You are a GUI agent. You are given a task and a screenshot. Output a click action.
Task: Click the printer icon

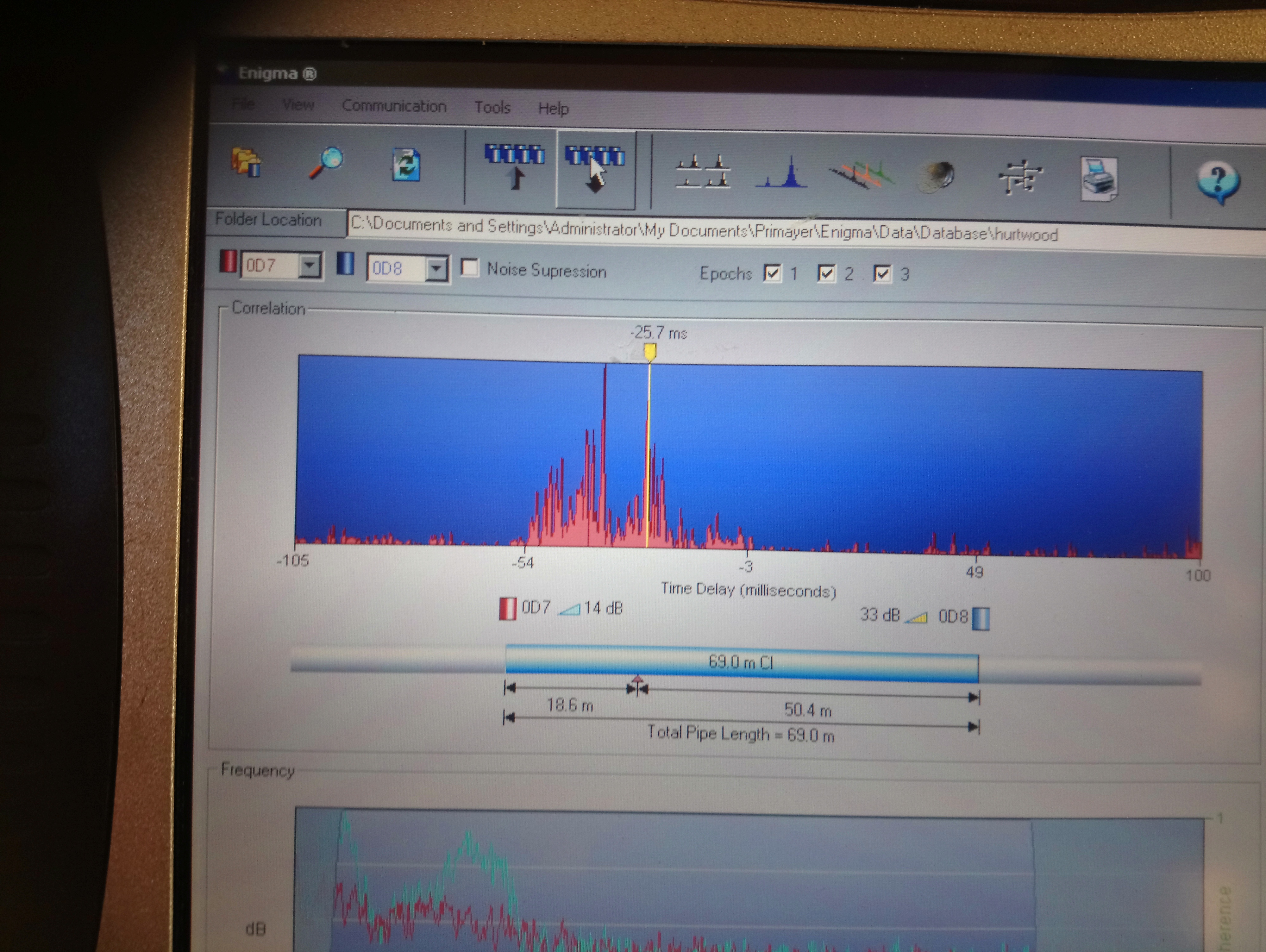(x=1098, y=179)
